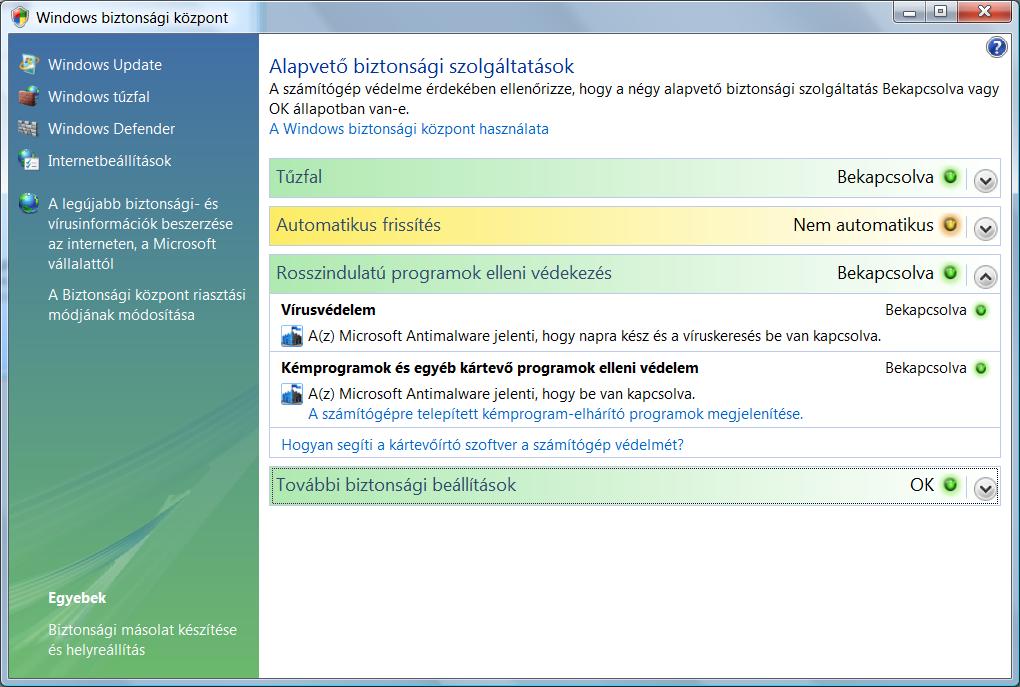
Task: Expand the Automatikus frissítés section chevron
Action: point(985,229)
